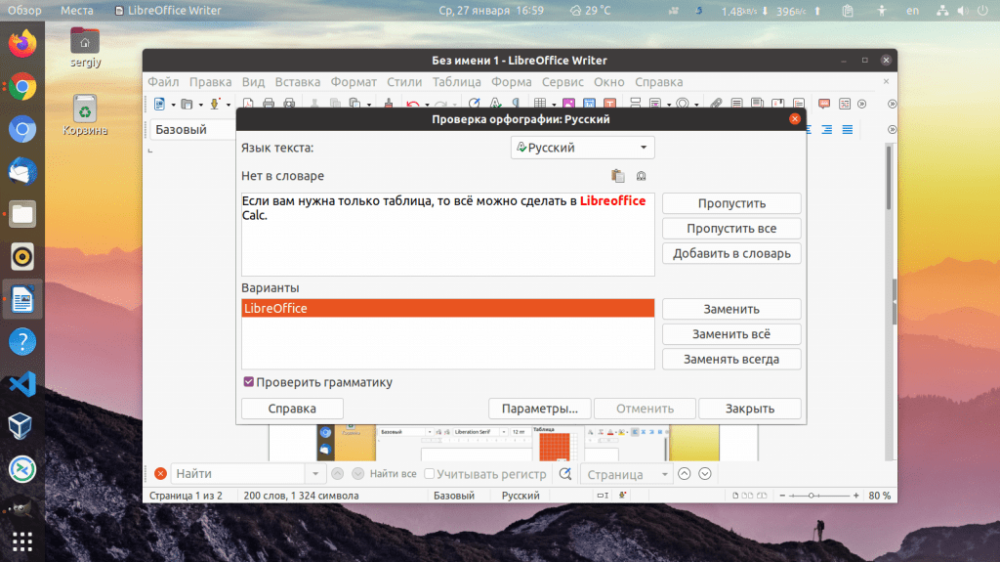
Task: Enable the Учитывать регистр checkbox
Action: [x=430, y=474]
